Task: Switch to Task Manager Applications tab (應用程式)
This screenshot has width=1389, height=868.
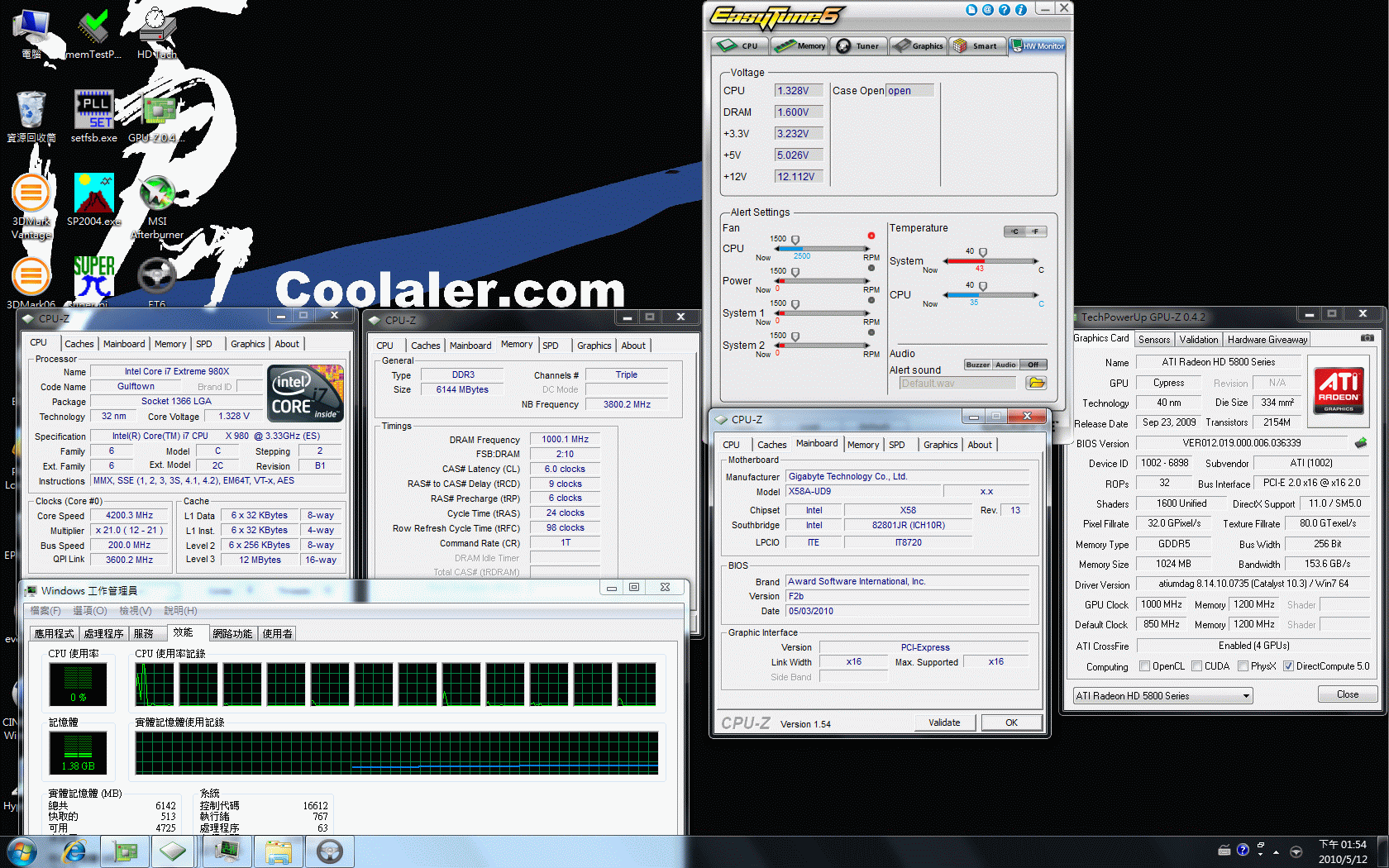Action: pos(55,634)
